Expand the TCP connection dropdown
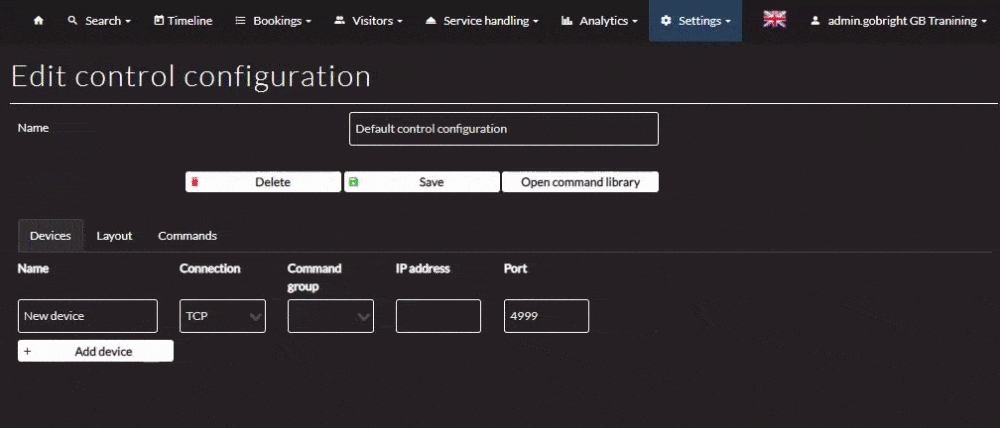This screenshot has height=428, width=1000. [222, 316]
